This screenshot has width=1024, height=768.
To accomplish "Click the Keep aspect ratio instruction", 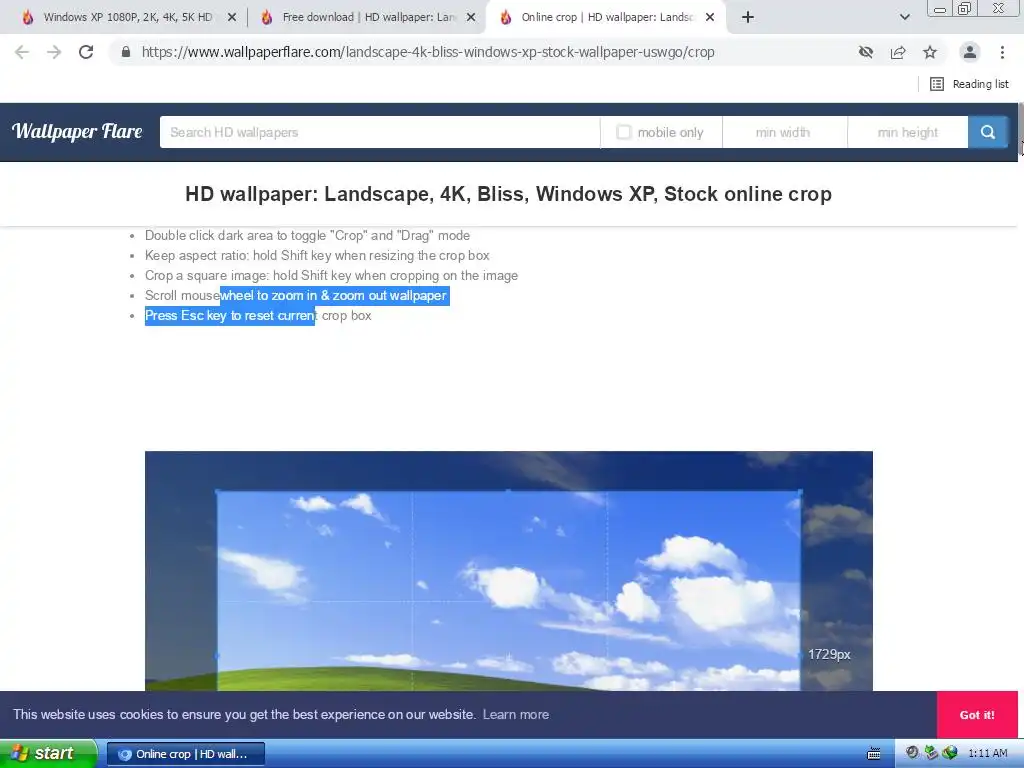I will [x=317, y=255].
